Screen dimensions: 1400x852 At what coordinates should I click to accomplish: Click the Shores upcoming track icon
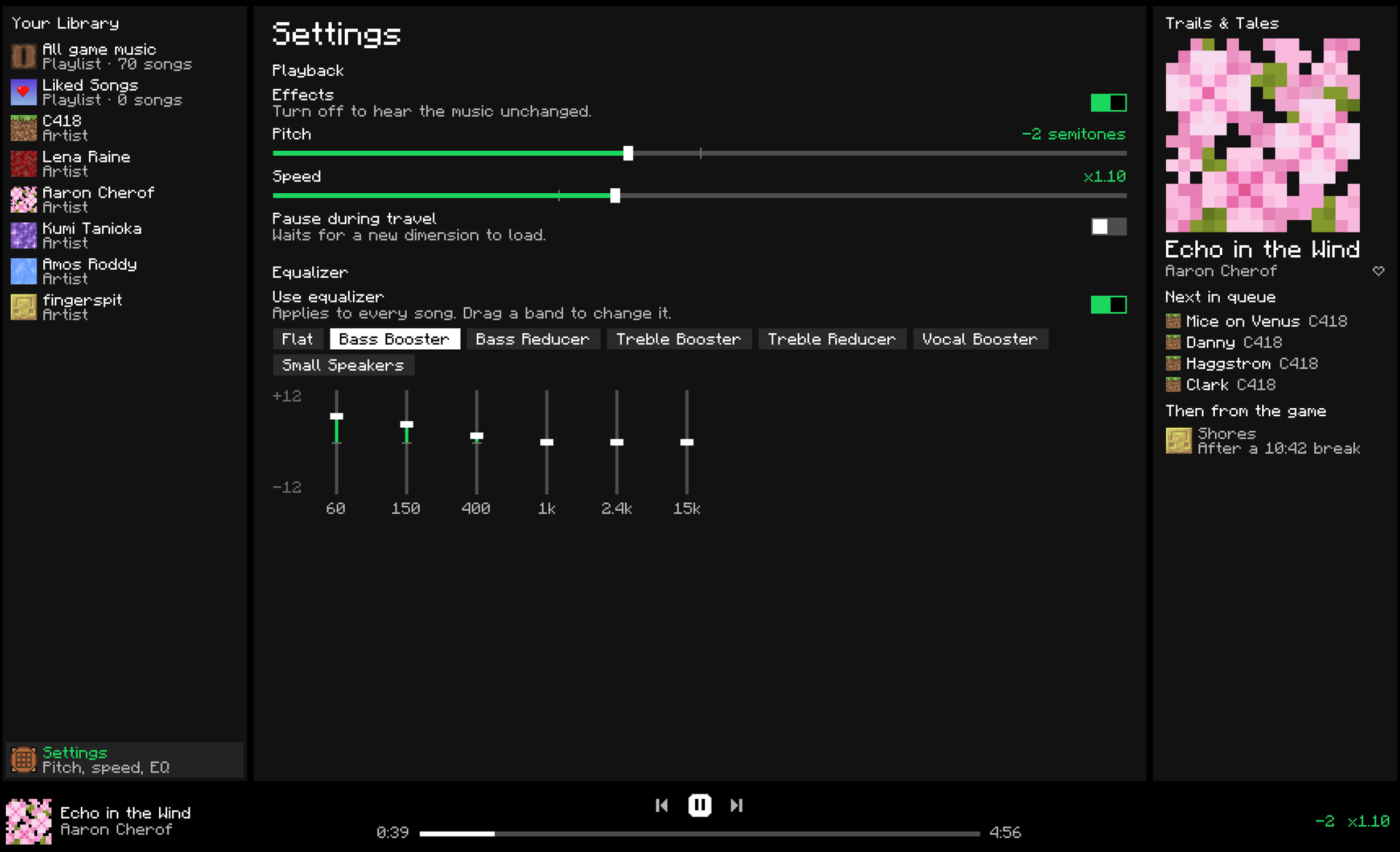click(1178, 440)
